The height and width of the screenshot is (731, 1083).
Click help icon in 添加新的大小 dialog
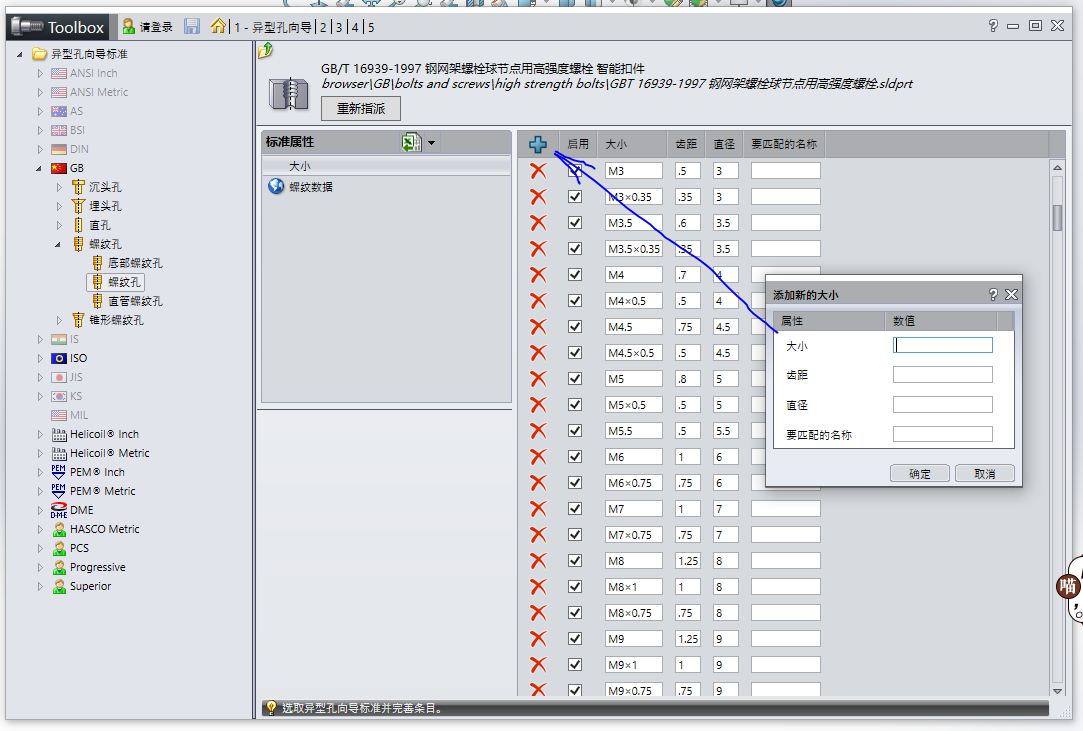click(x=993, y=294)
